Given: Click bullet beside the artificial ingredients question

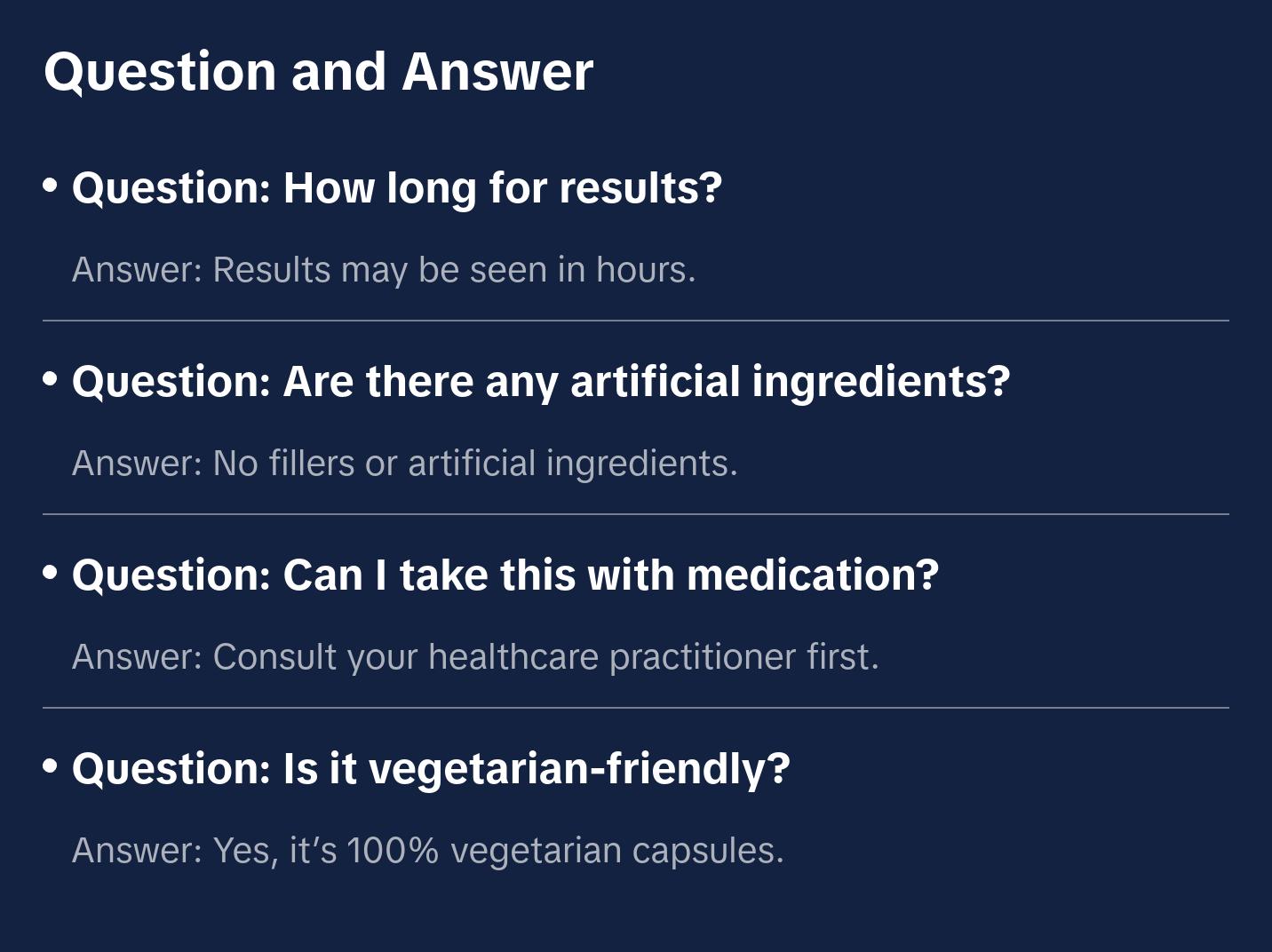Looking at the screenshot, I should (x=51, y=379).
